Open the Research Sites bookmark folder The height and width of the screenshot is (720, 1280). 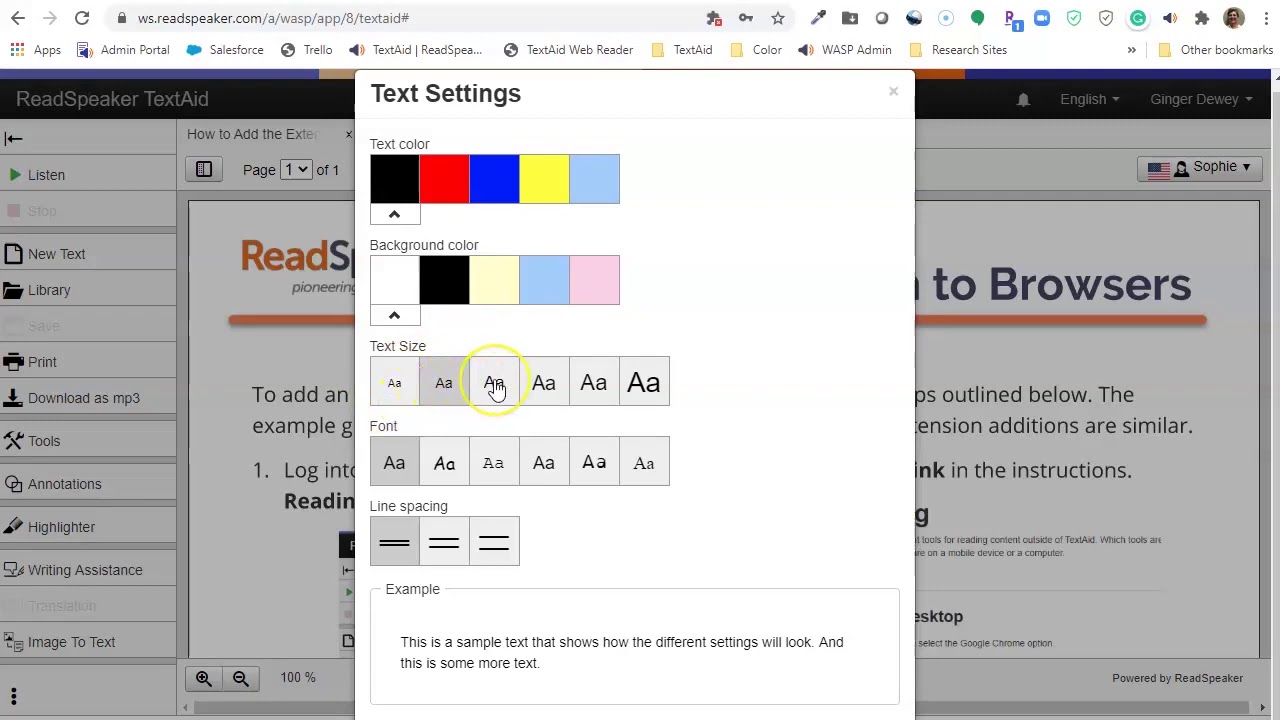pos(958,50)
